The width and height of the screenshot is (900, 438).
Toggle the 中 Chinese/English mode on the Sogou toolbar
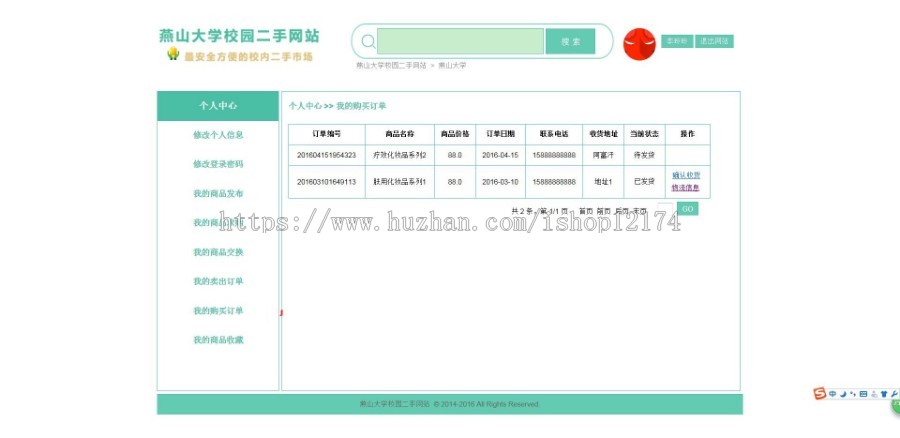[832, 394]
